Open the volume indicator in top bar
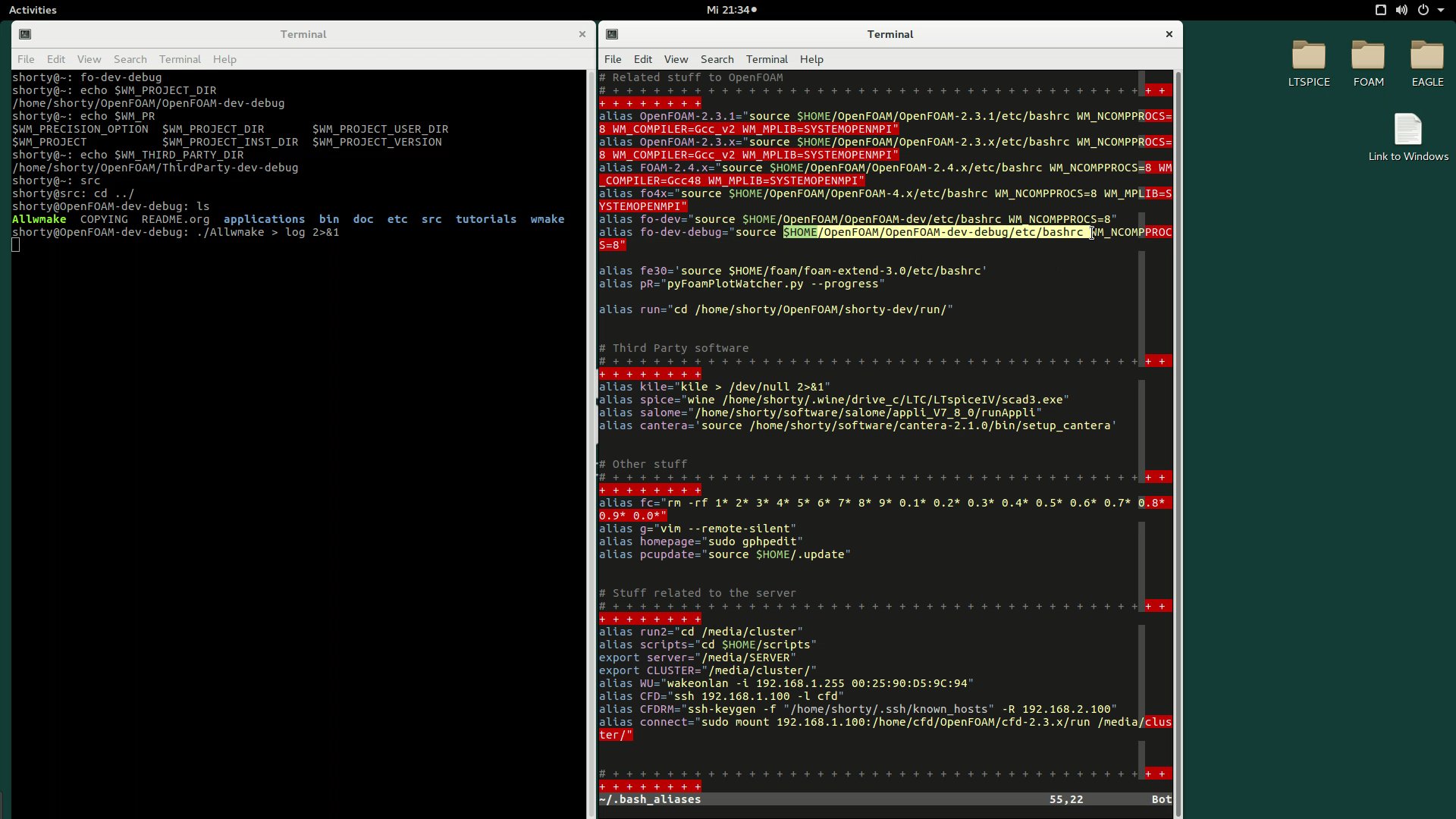The height and width of the screenshot is (819, 1456). click(1401, 10)
